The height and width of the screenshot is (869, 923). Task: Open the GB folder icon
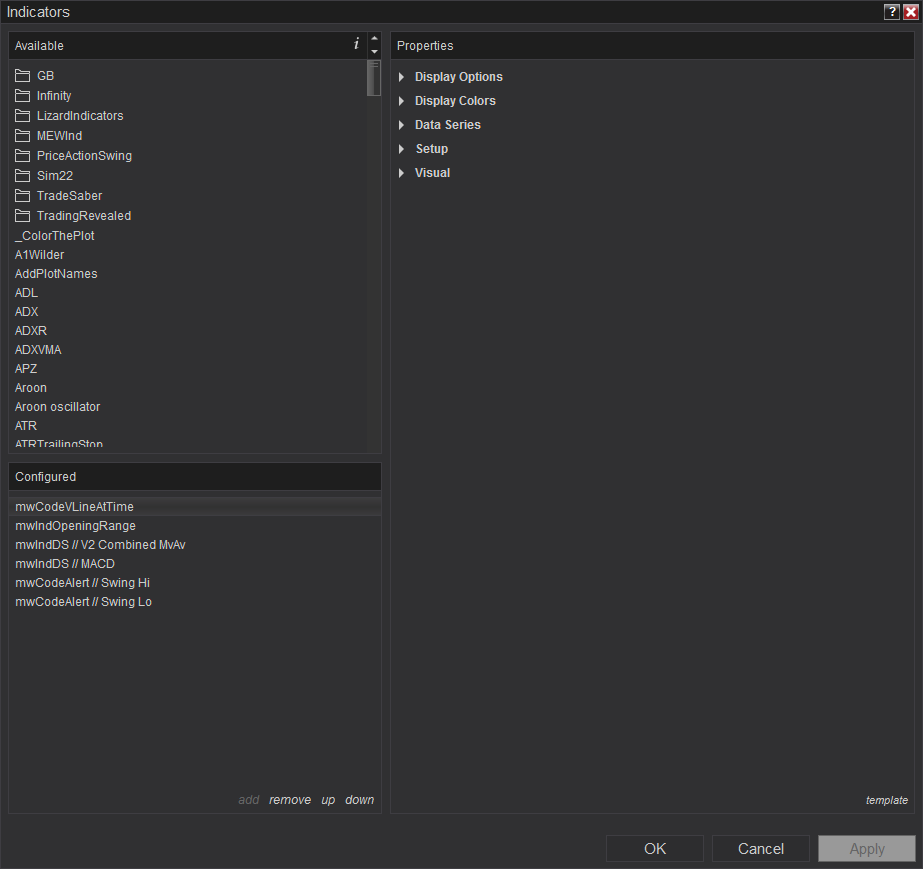pos(22,75)
